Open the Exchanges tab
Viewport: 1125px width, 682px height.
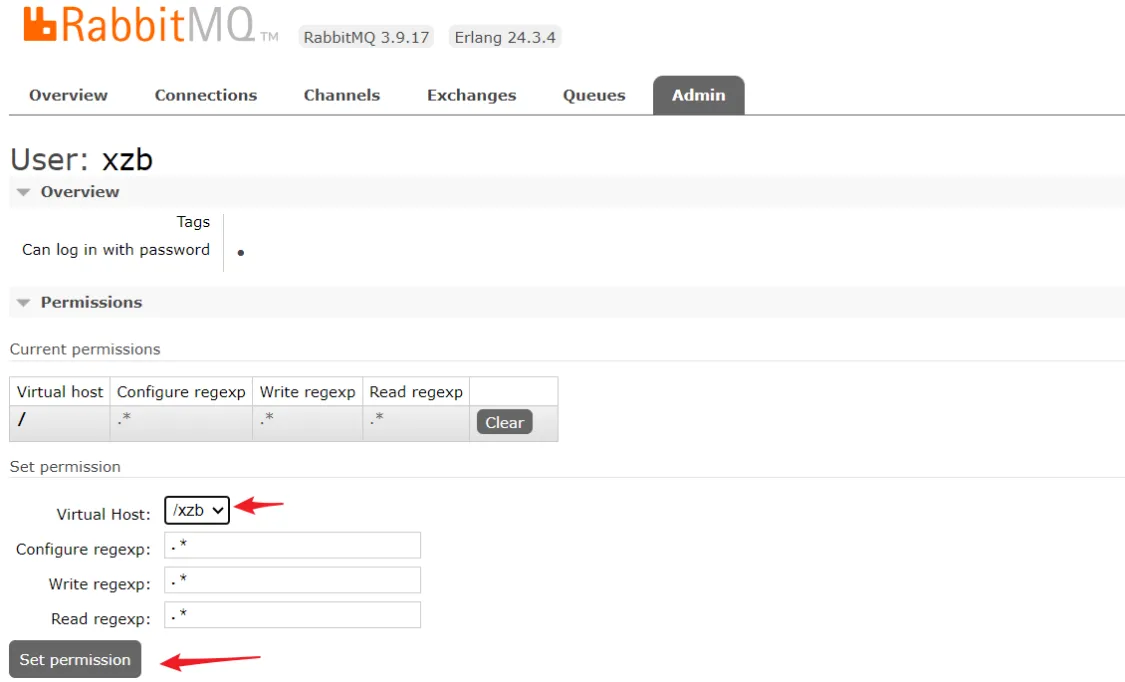(471, 95)
